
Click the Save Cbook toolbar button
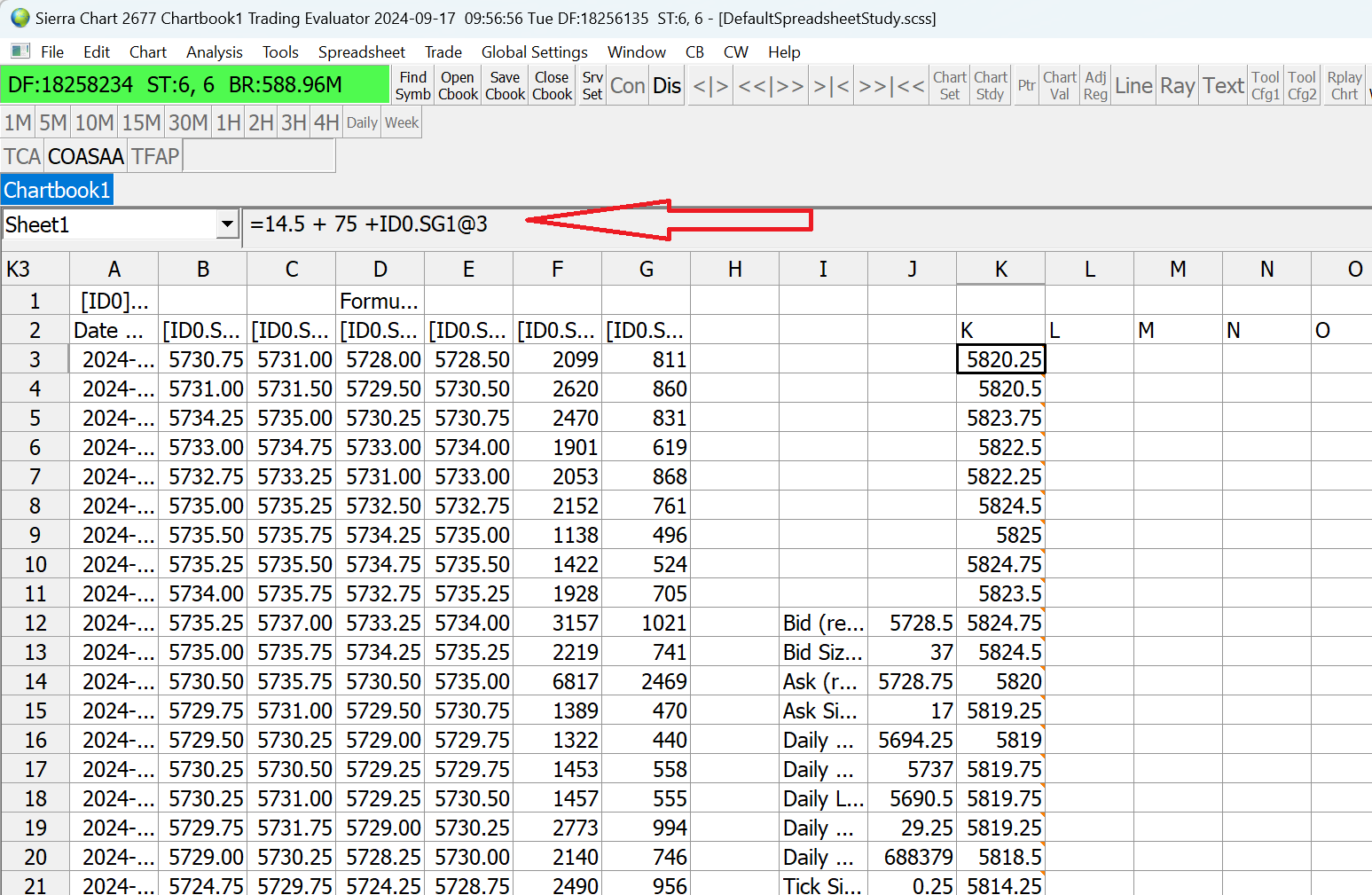click(505, 85)
